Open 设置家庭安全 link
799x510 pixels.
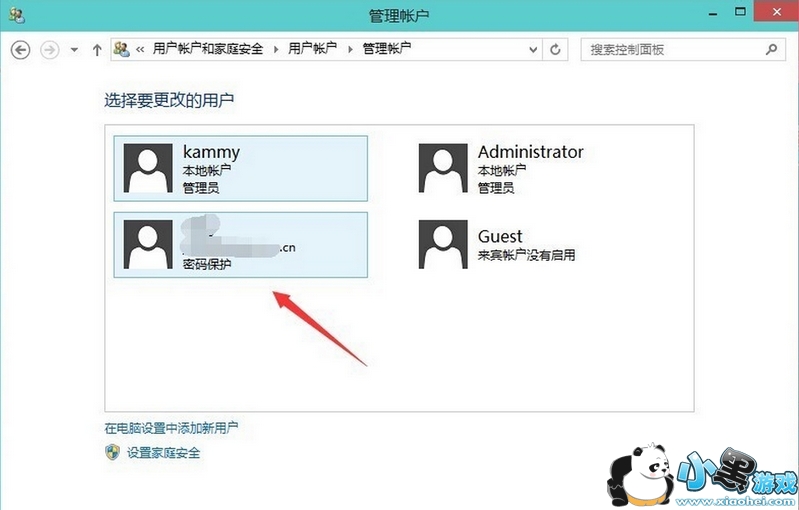click(x=164, y=452)
